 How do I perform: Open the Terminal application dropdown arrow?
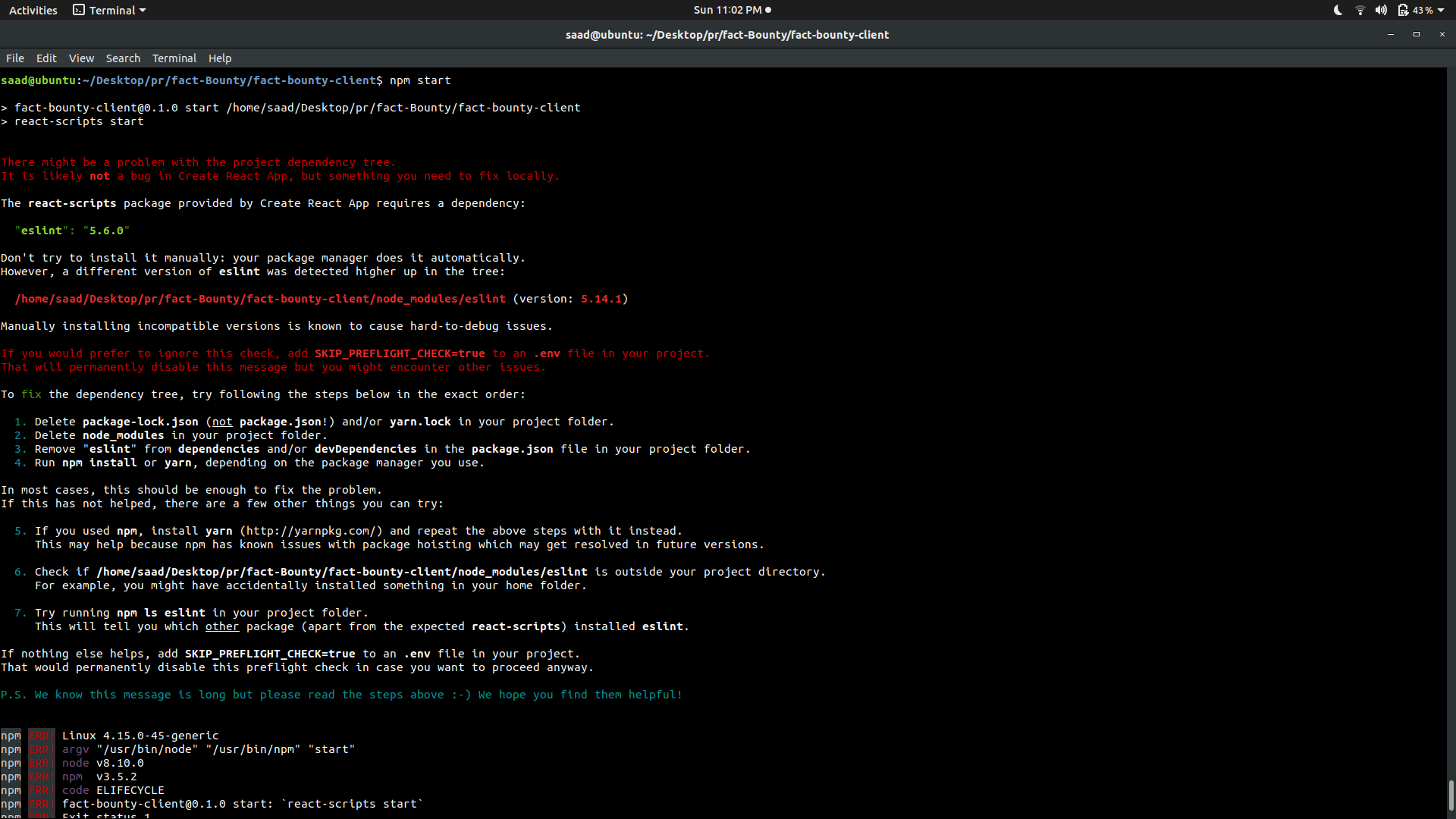point(141,11)
